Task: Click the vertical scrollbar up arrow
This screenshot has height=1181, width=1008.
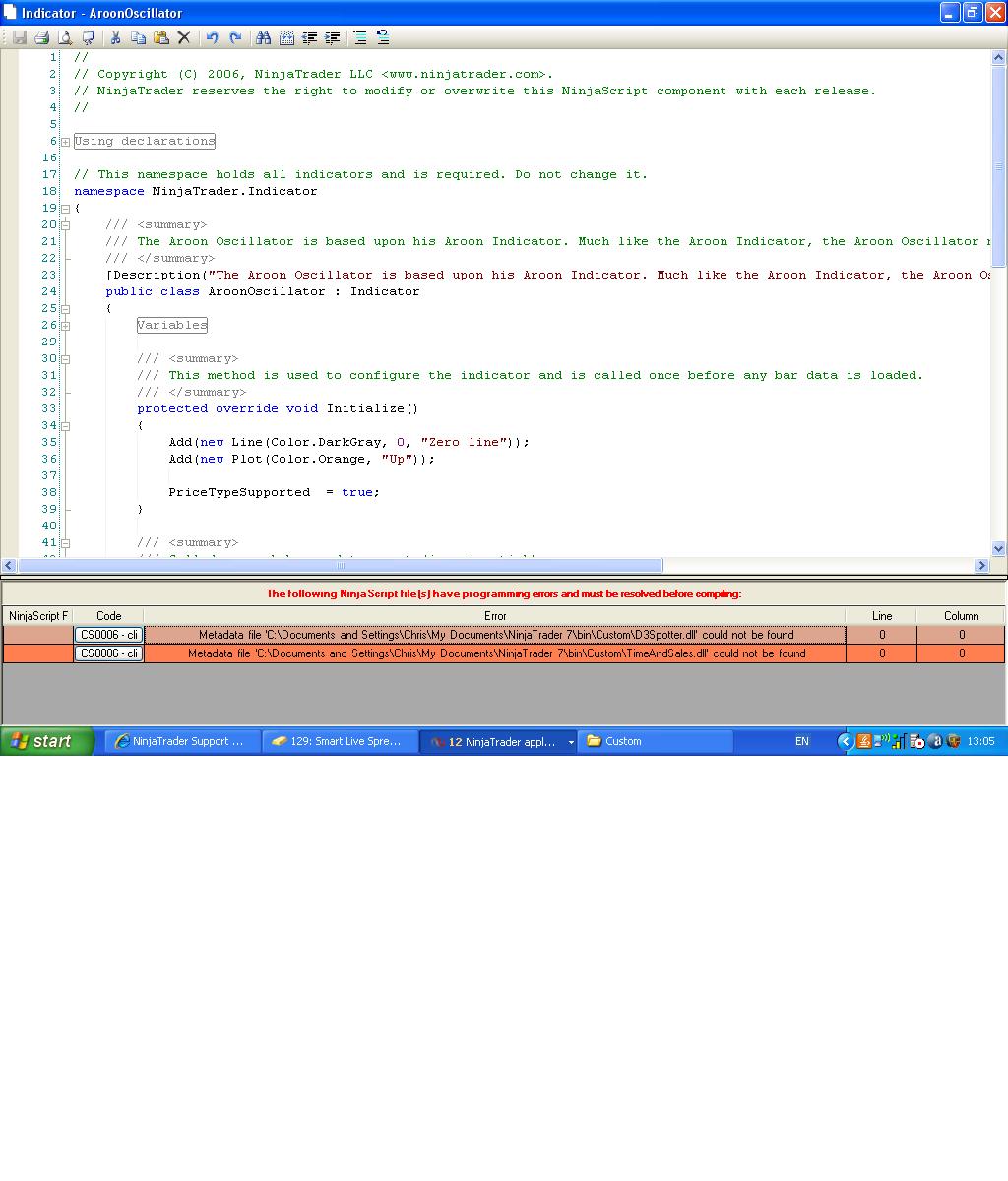Action: pyautogui.click(x=998, y=57)
